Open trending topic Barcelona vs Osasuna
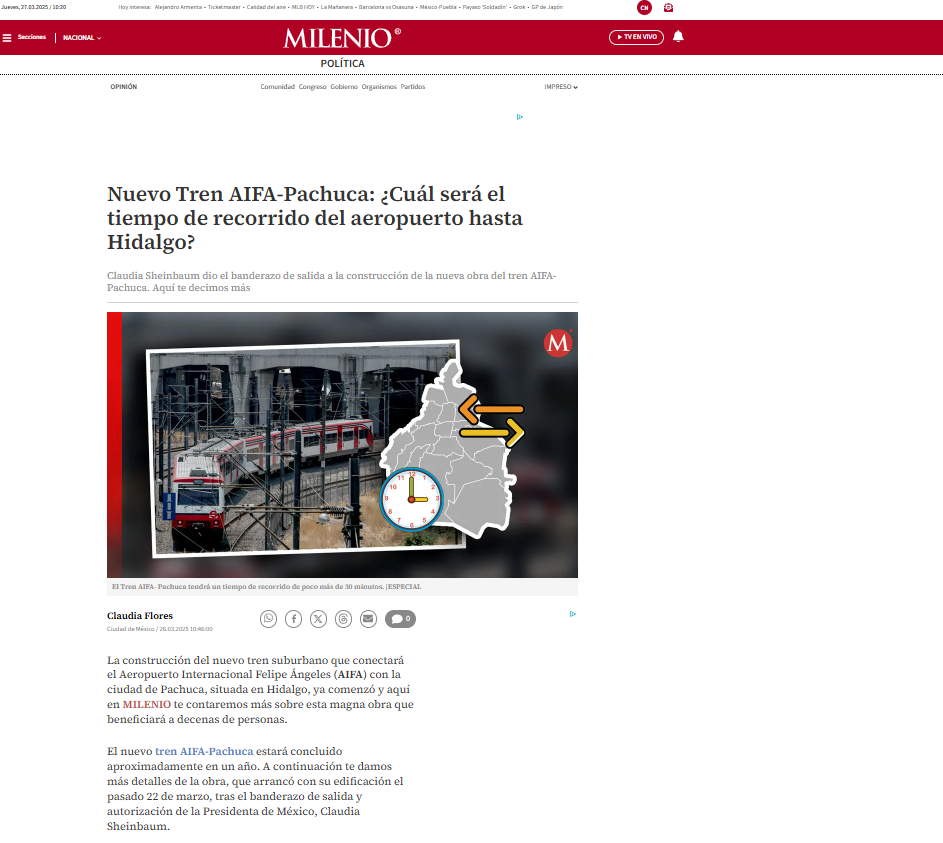Screen dimensions: 943x843 click(386, 7)
